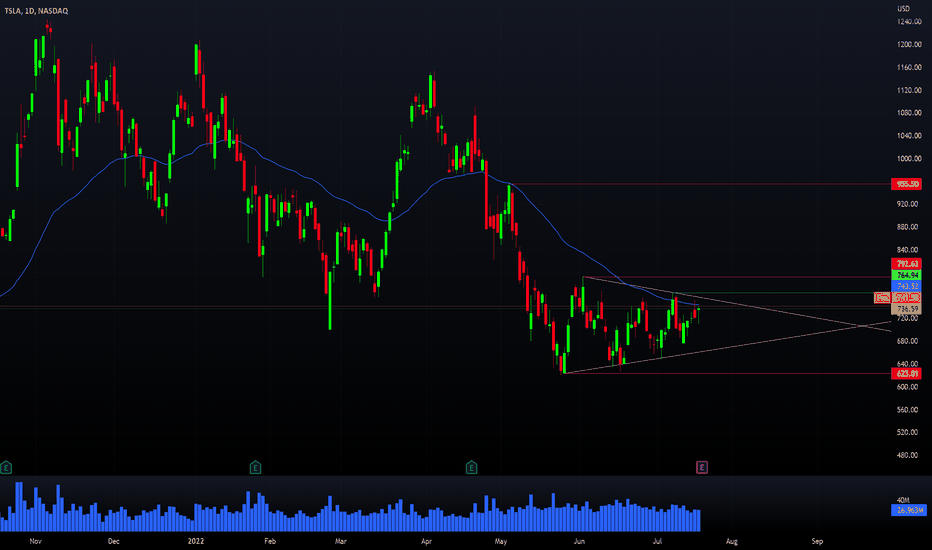Click the Aug date axis label
The height and width of the screenshot is (550, 932).
732,541
